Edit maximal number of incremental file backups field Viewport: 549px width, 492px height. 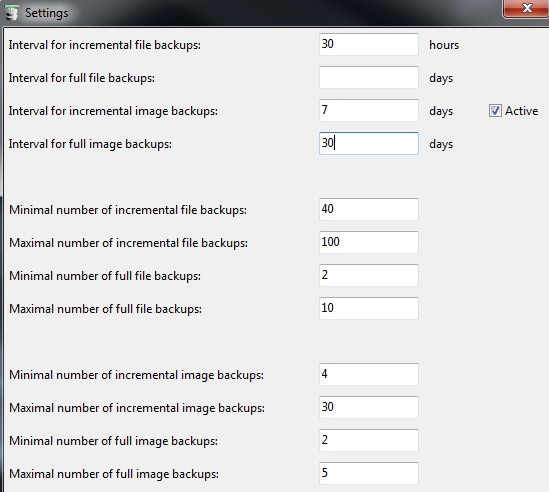[369, 242]
